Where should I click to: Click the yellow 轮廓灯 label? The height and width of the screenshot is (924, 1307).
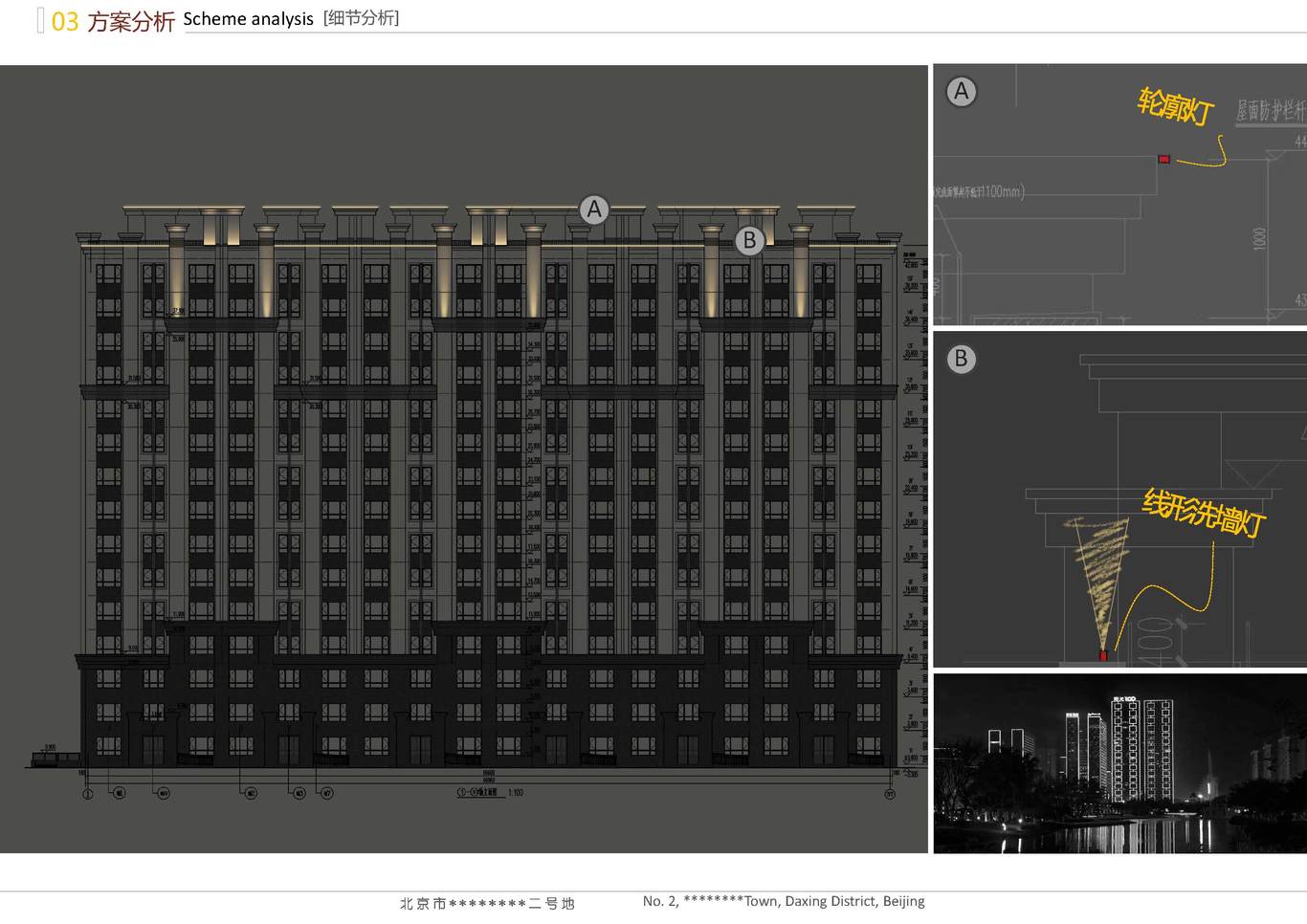tap(1176, 106)
